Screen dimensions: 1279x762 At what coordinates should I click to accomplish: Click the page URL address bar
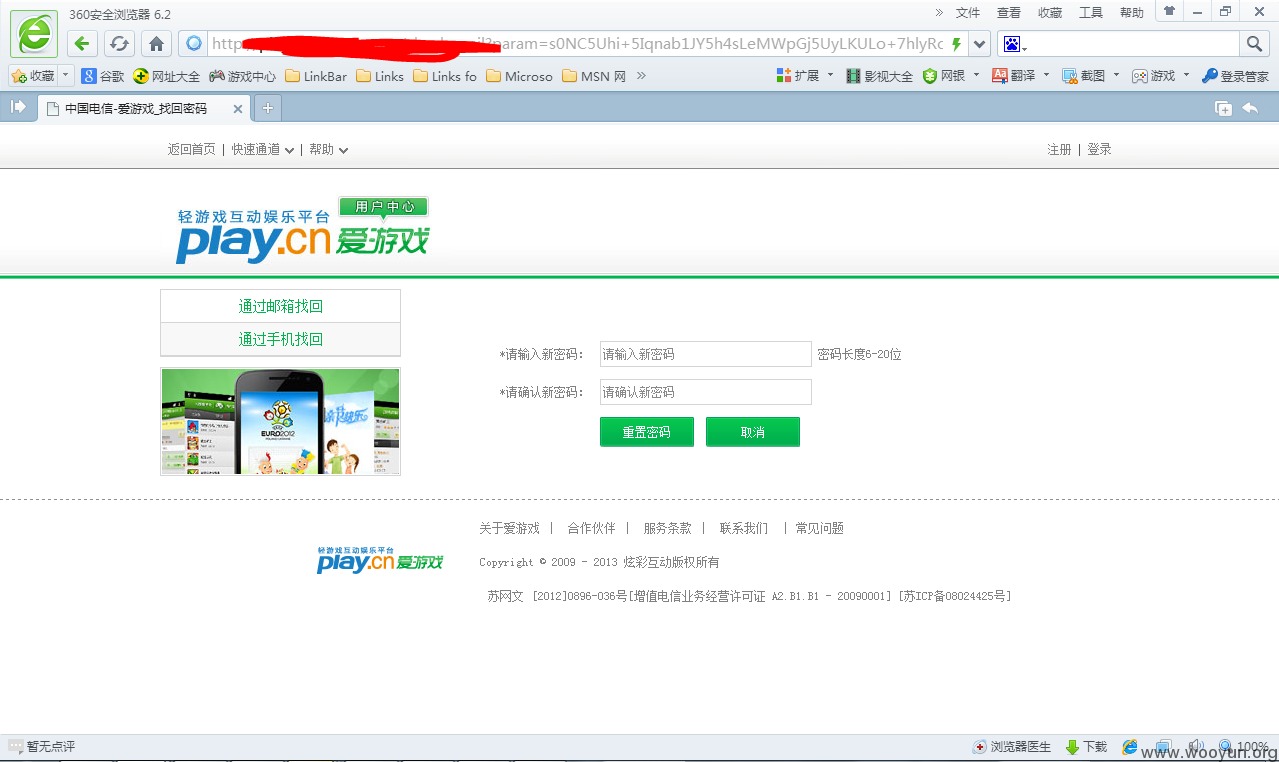tap(575, 44)
